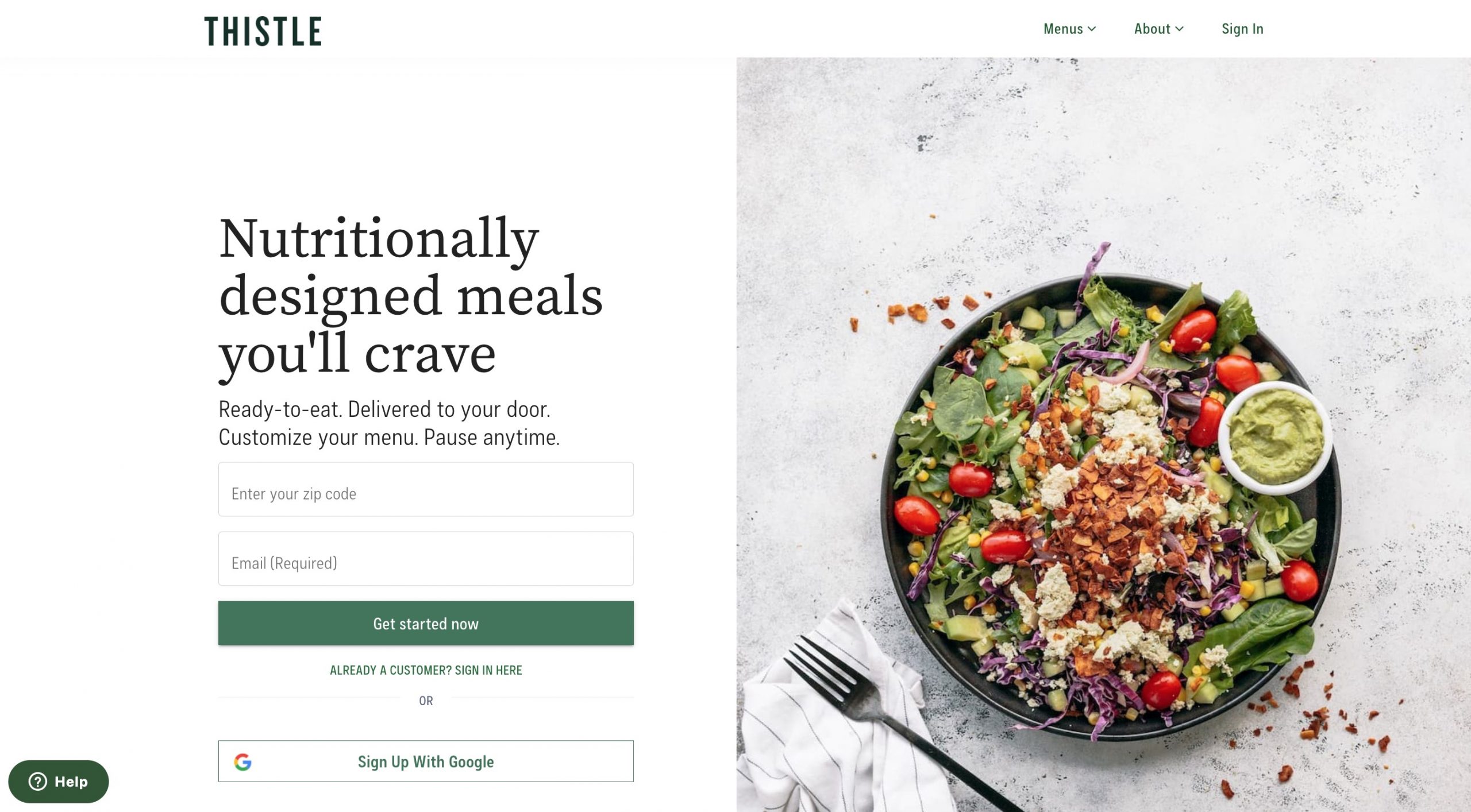Click the green avocado dip bowl
This screenshot has width=1471, height=812.
[x=1276, y=438]
